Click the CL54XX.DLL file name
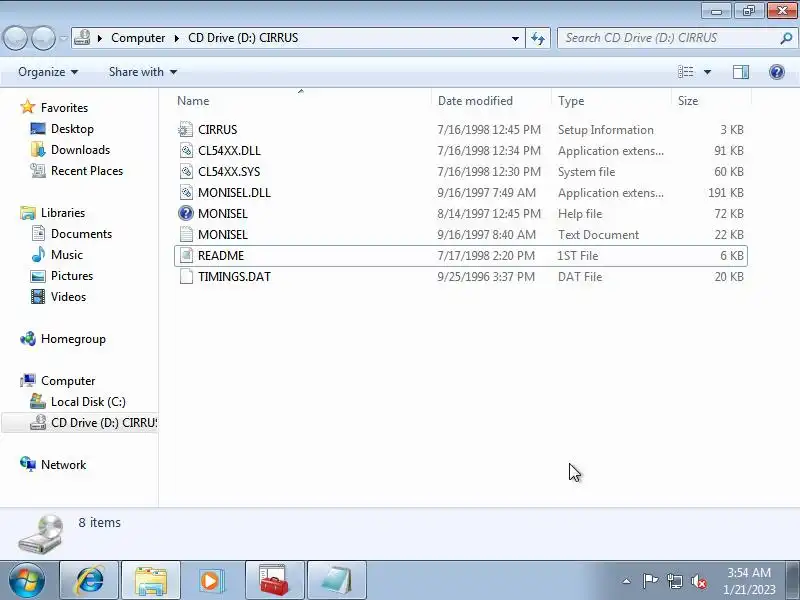Screen dimensions: 800x600 (x=229, y=151)
